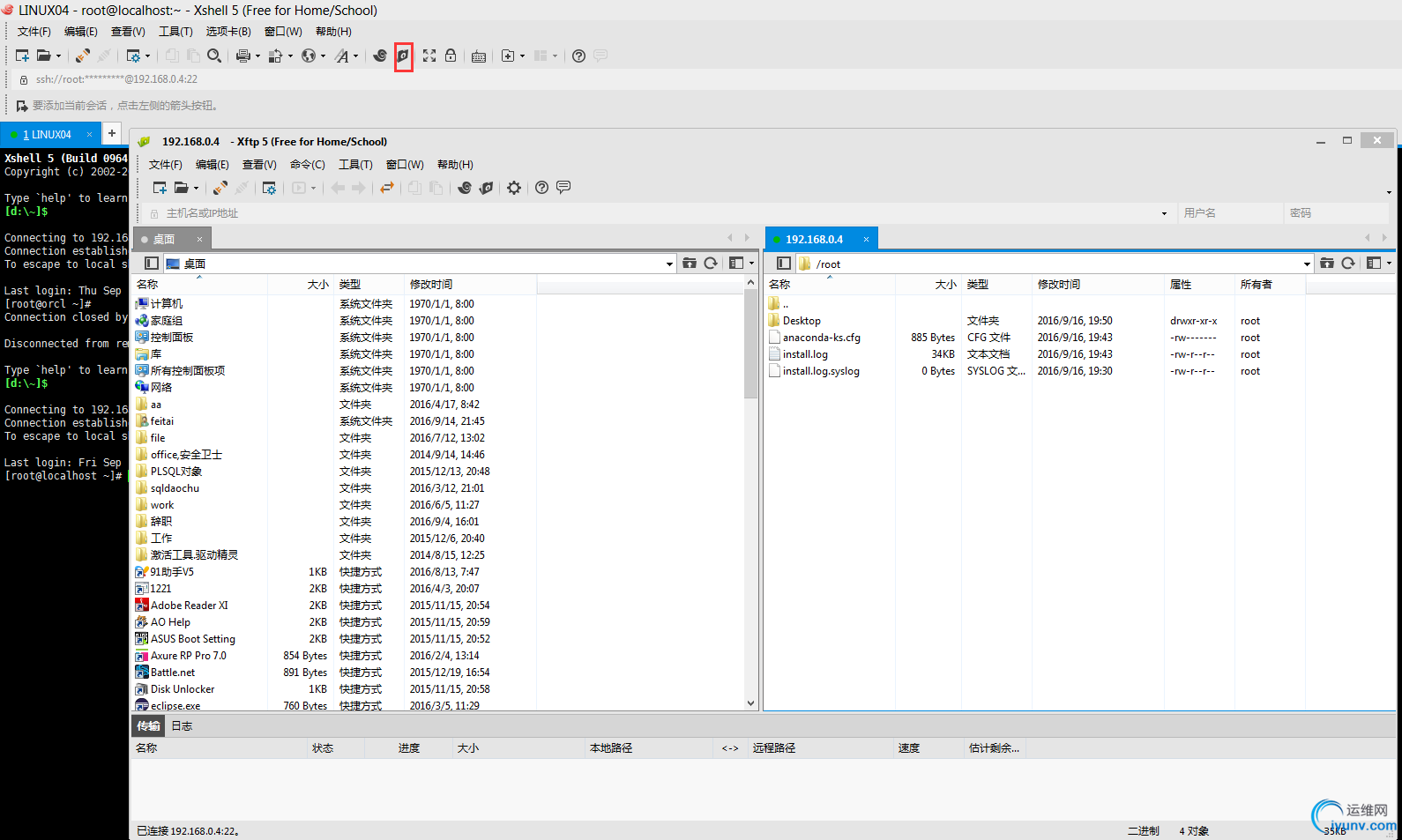Go to parent folder in local desktop pane
This screenshot has width=1402, height=840.
(690, 264)
